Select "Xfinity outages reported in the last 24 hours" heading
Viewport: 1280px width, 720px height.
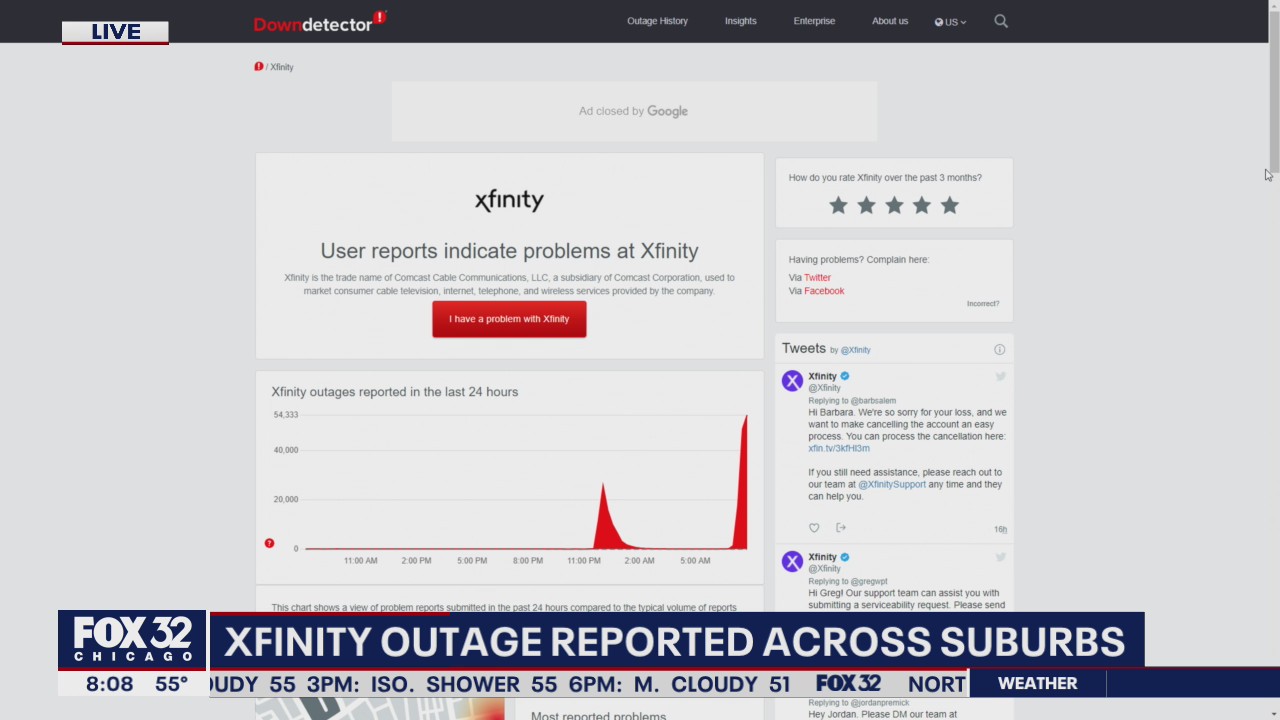click(x=395, y=392)
